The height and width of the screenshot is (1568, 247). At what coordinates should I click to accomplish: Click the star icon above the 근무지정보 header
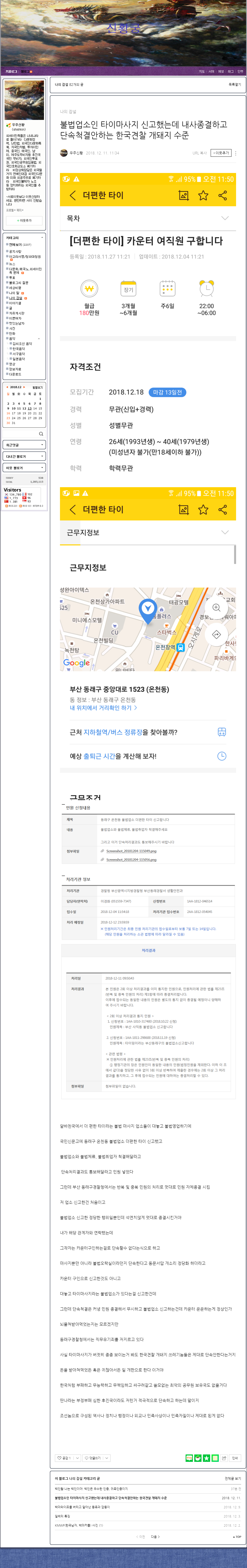[203, 510]
